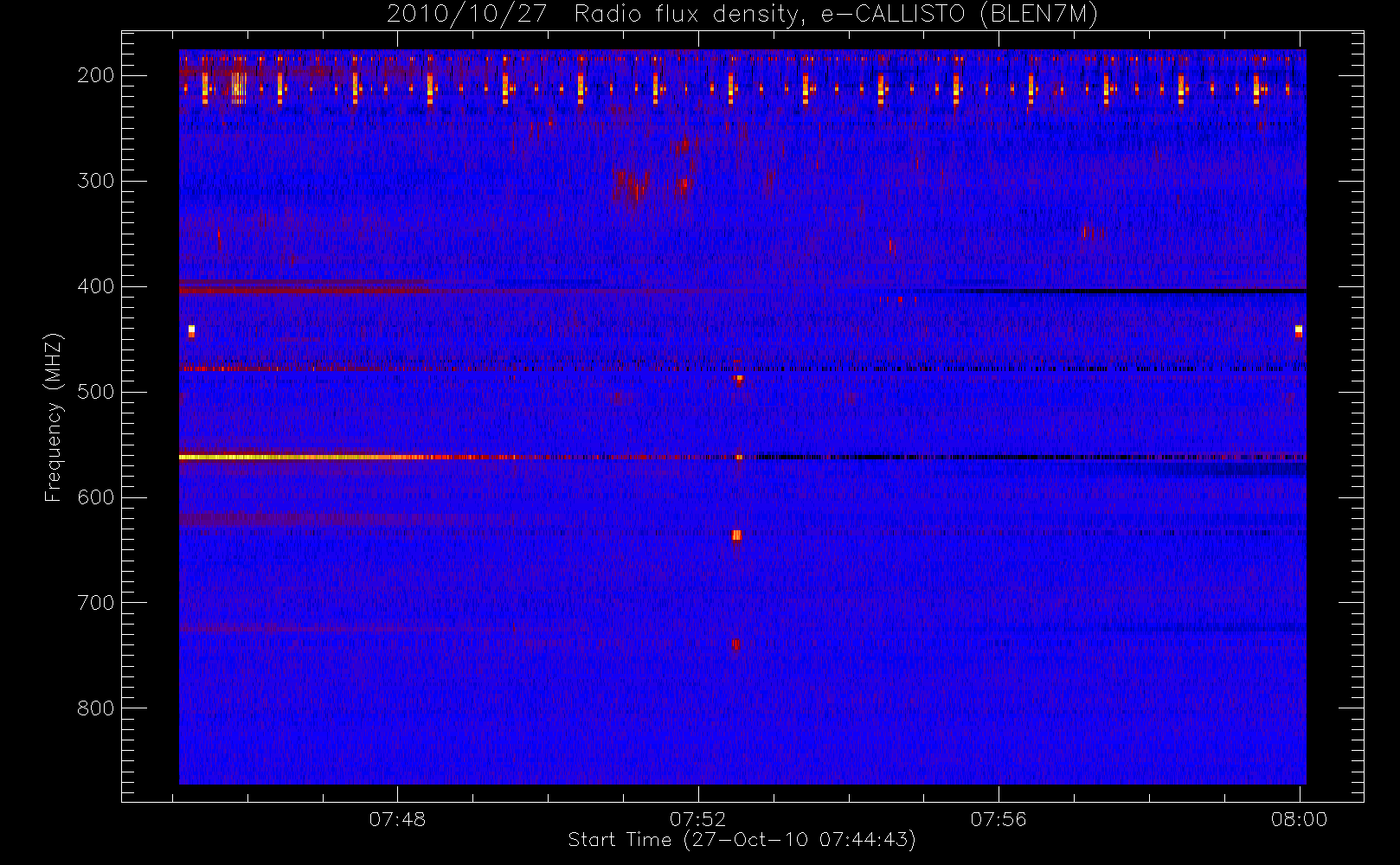
Task: Click the 07:56 time tick label
Action: [998, 819]
